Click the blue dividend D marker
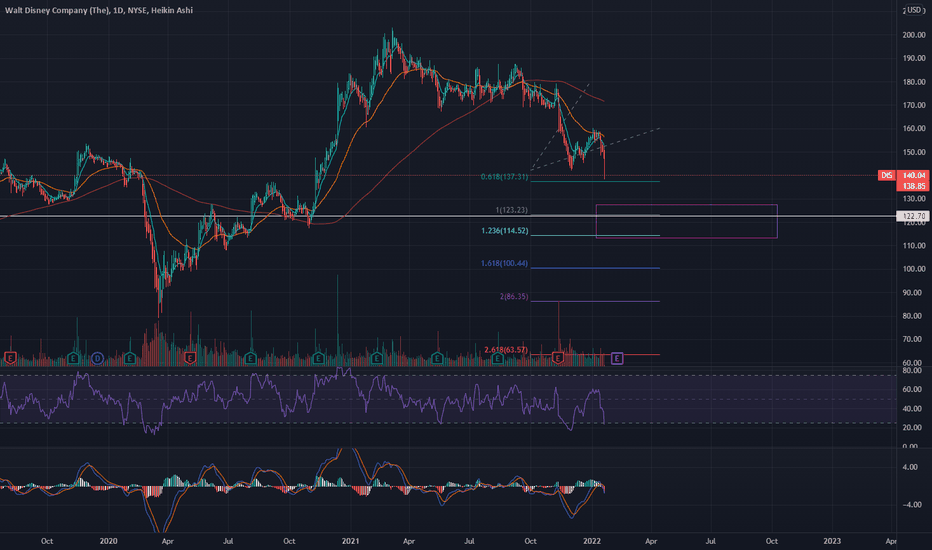Image resolution: width=932 pixels, height=550 pixels. 97,358
